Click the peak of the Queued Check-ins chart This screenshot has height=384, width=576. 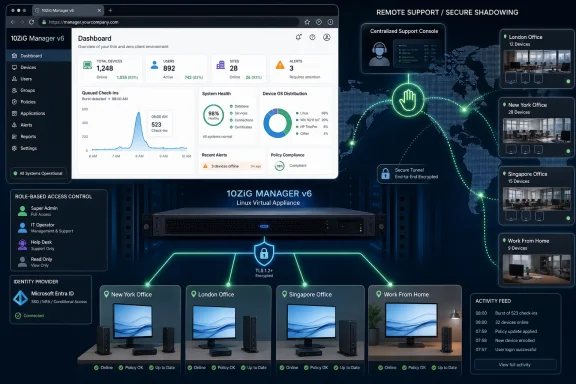[138, 114]
